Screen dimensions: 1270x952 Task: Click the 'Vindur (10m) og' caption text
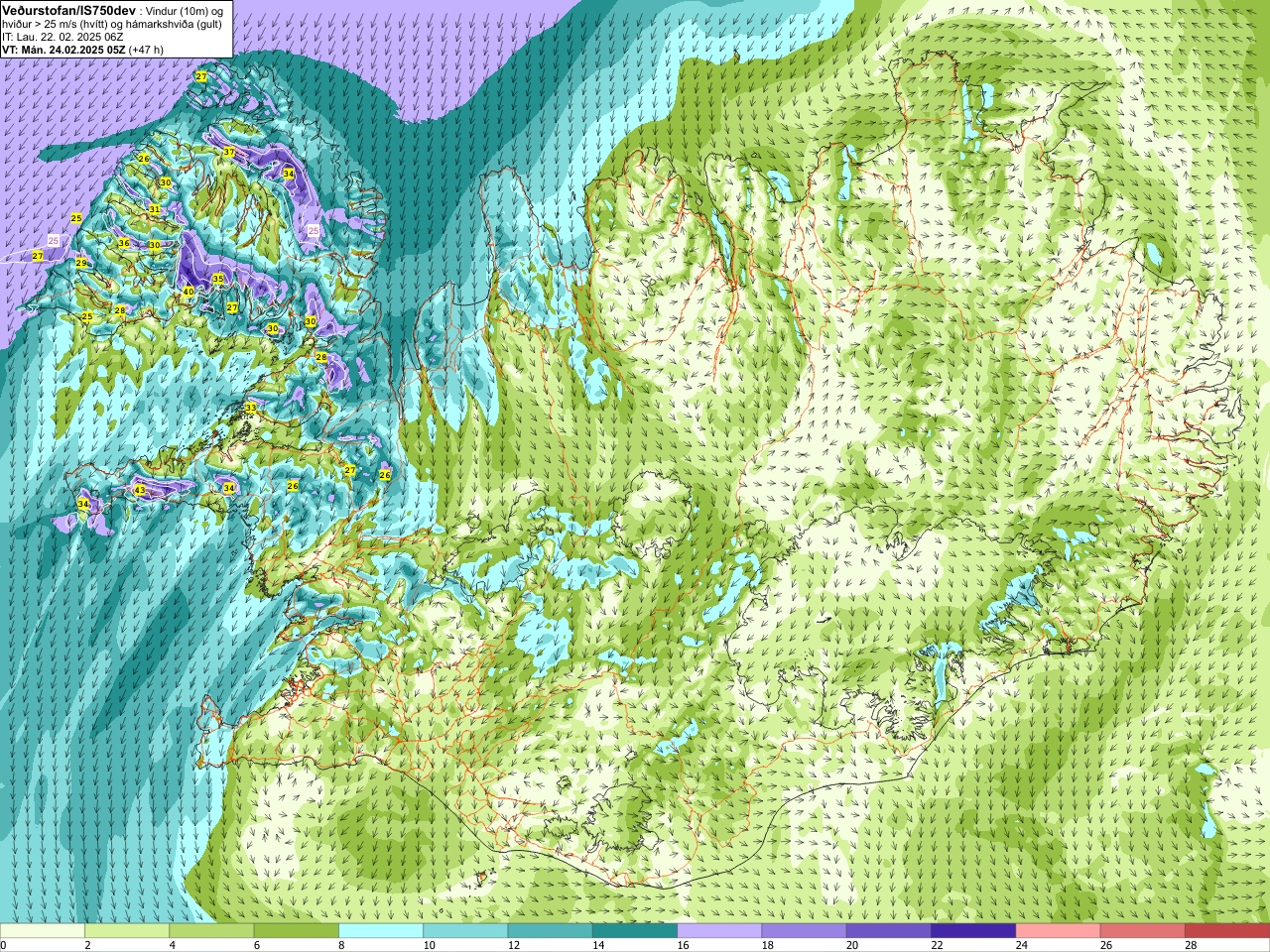[186, 10]
